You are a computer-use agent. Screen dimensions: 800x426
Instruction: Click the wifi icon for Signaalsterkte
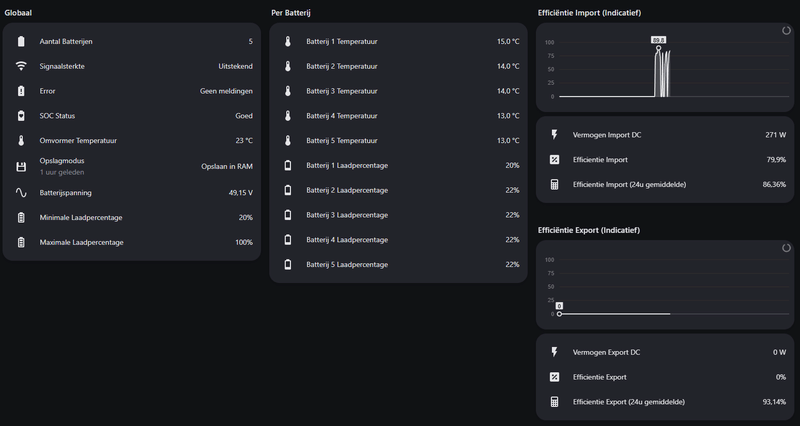click(21, 66)
